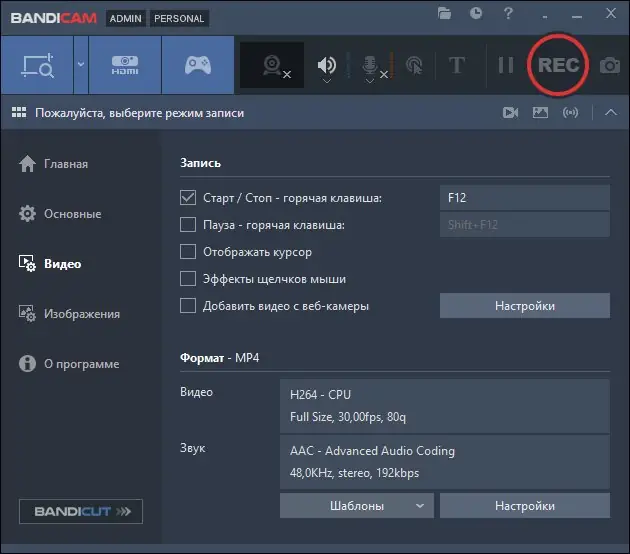Toggle the microphone icon
This screenshot has width=630, height=554.
coord(370,64)
